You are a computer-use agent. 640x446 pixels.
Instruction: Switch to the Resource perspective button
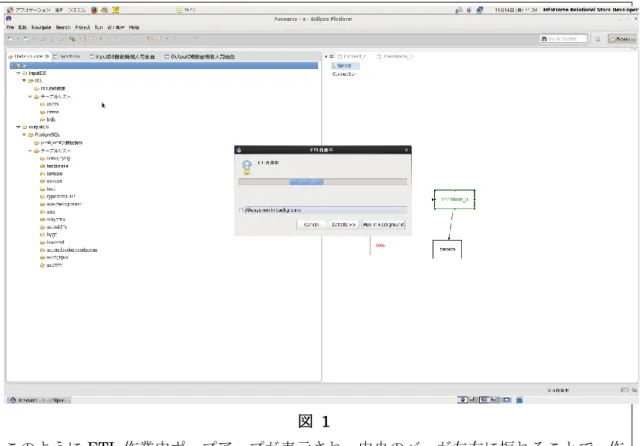[622, 39]
